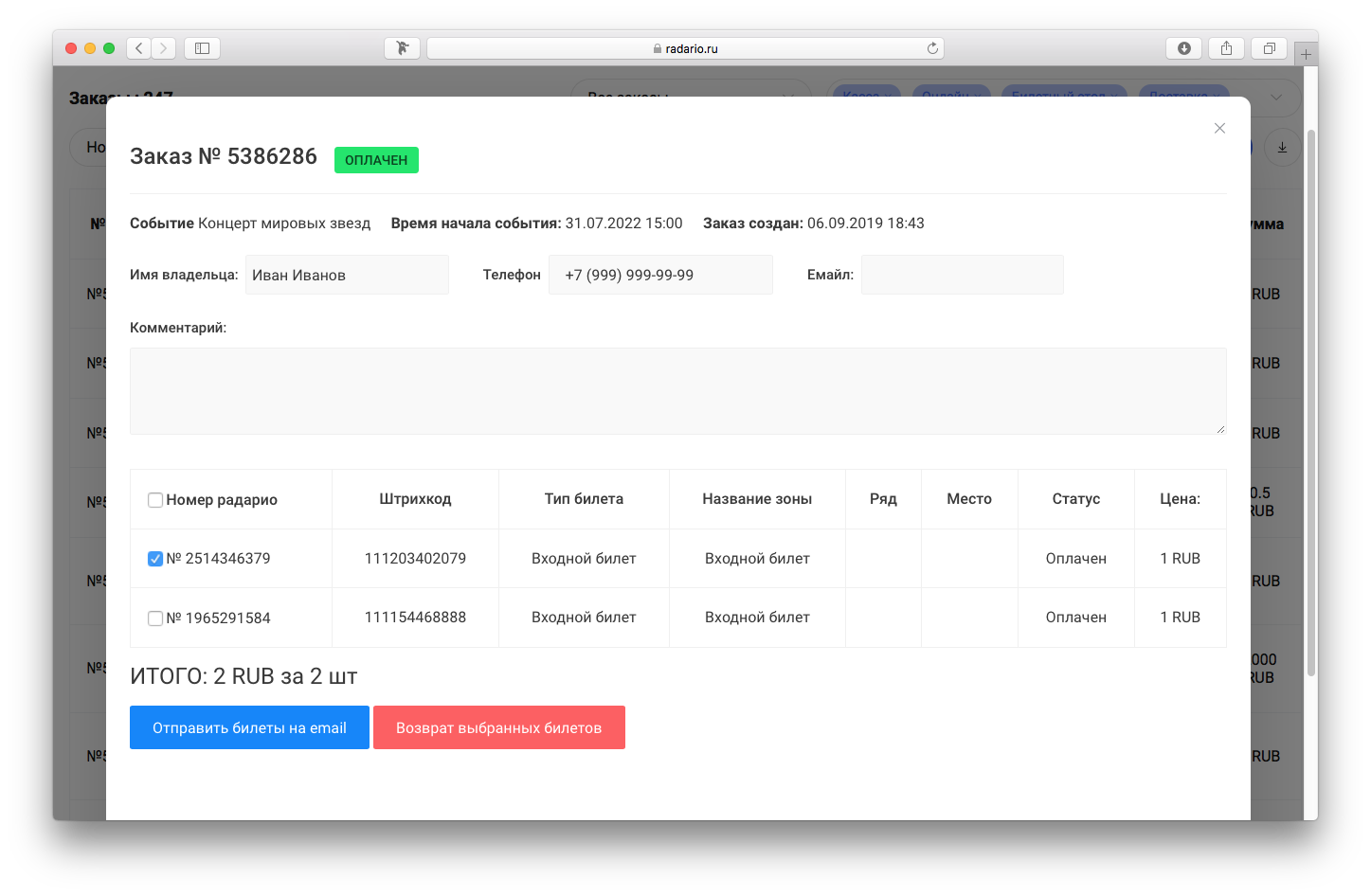Expand the filters chevron in the background page

1276,97
